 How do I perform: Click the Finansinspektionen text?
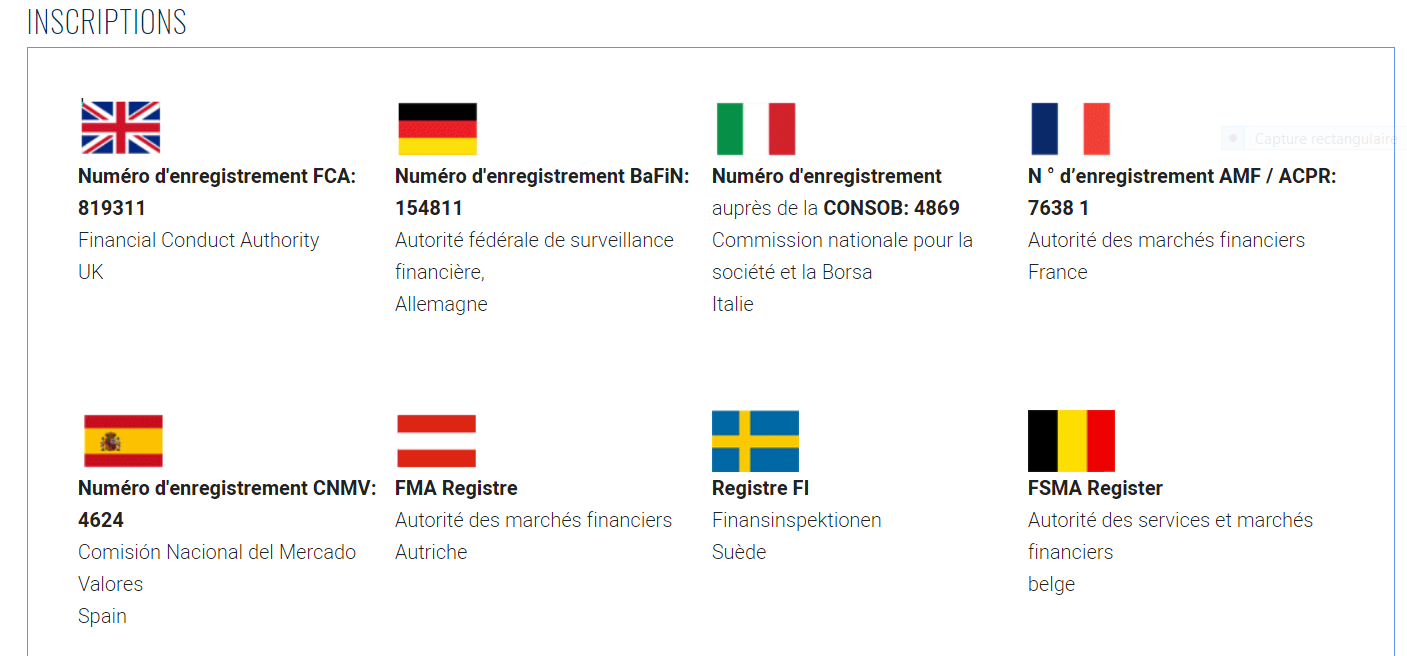point(796,521)
